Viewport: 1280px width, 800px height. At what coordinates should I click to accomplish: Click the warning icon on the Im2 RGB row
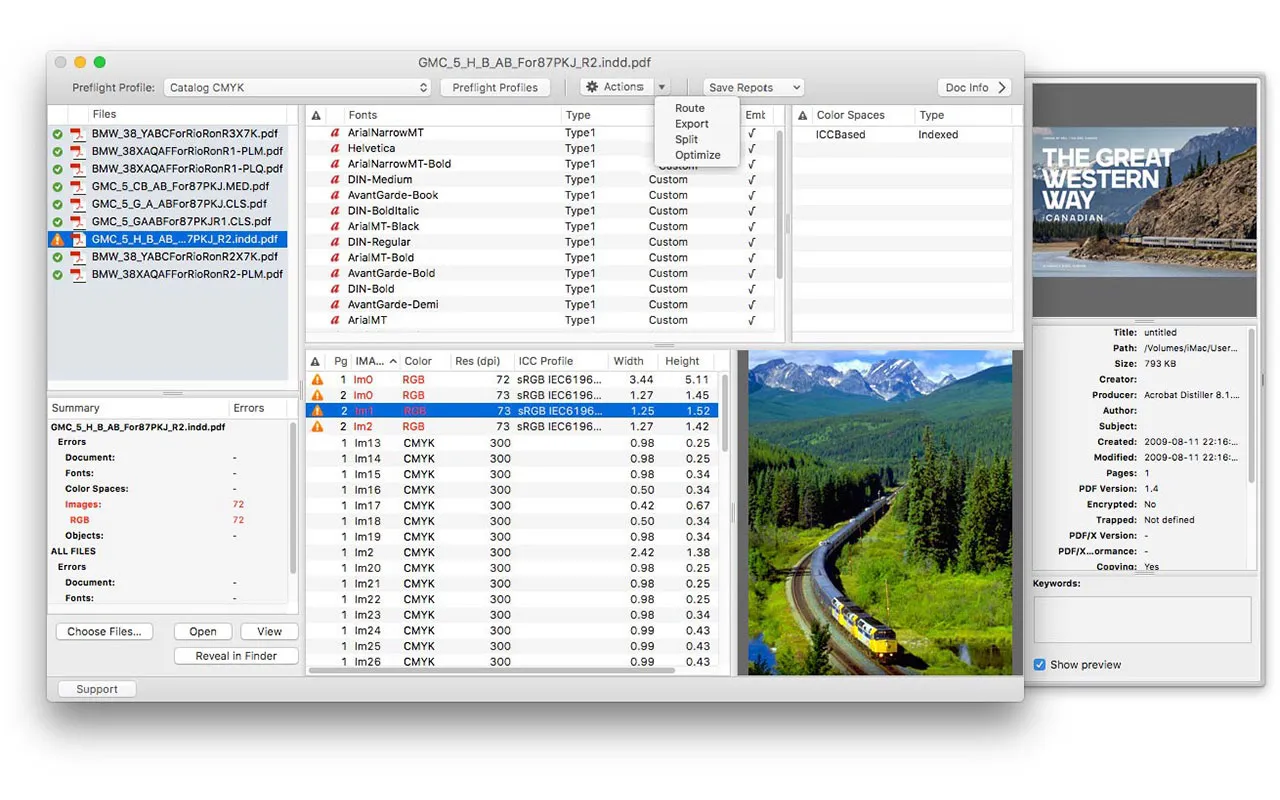[x=317, y=427]
